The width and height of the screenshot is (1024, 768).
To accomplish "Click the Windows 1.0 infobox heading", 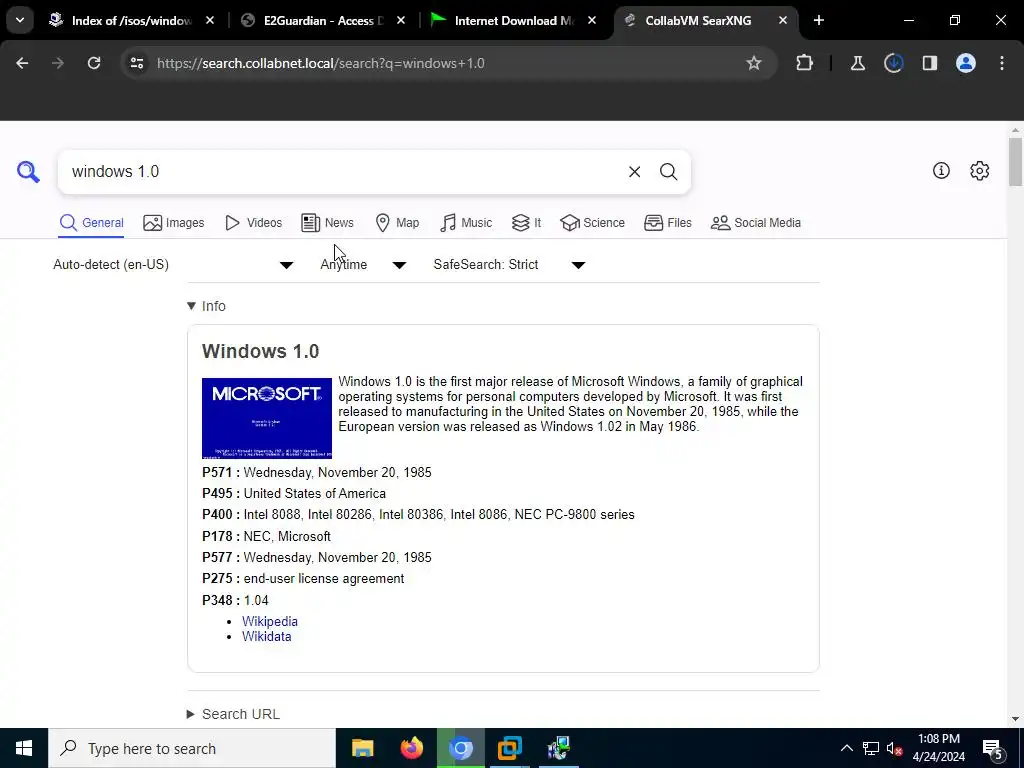I will click(x=261, y=351).
